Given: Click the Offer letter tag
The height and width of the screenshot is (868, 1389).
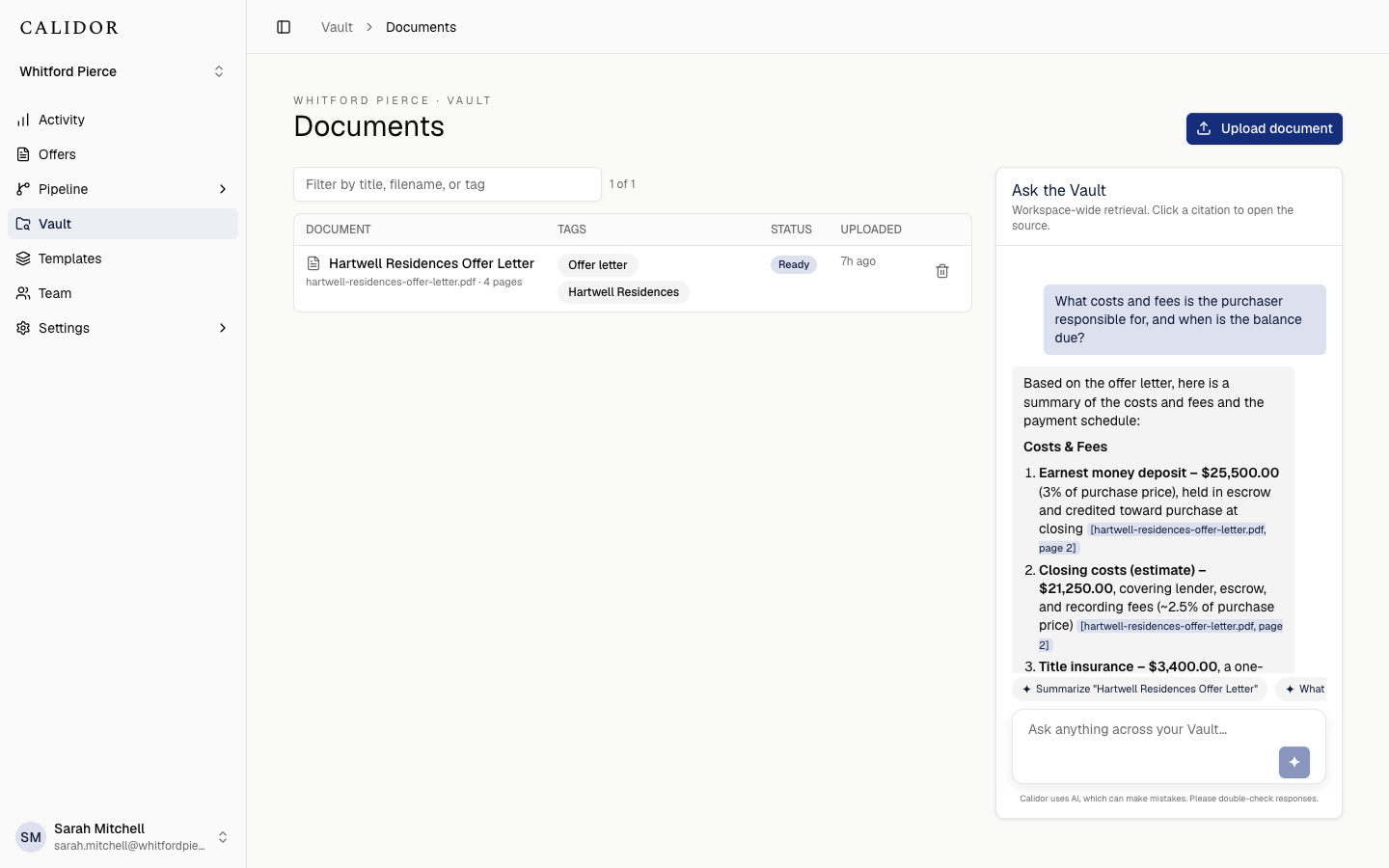Looking at the screenshot, I should (x=597, y=264).
